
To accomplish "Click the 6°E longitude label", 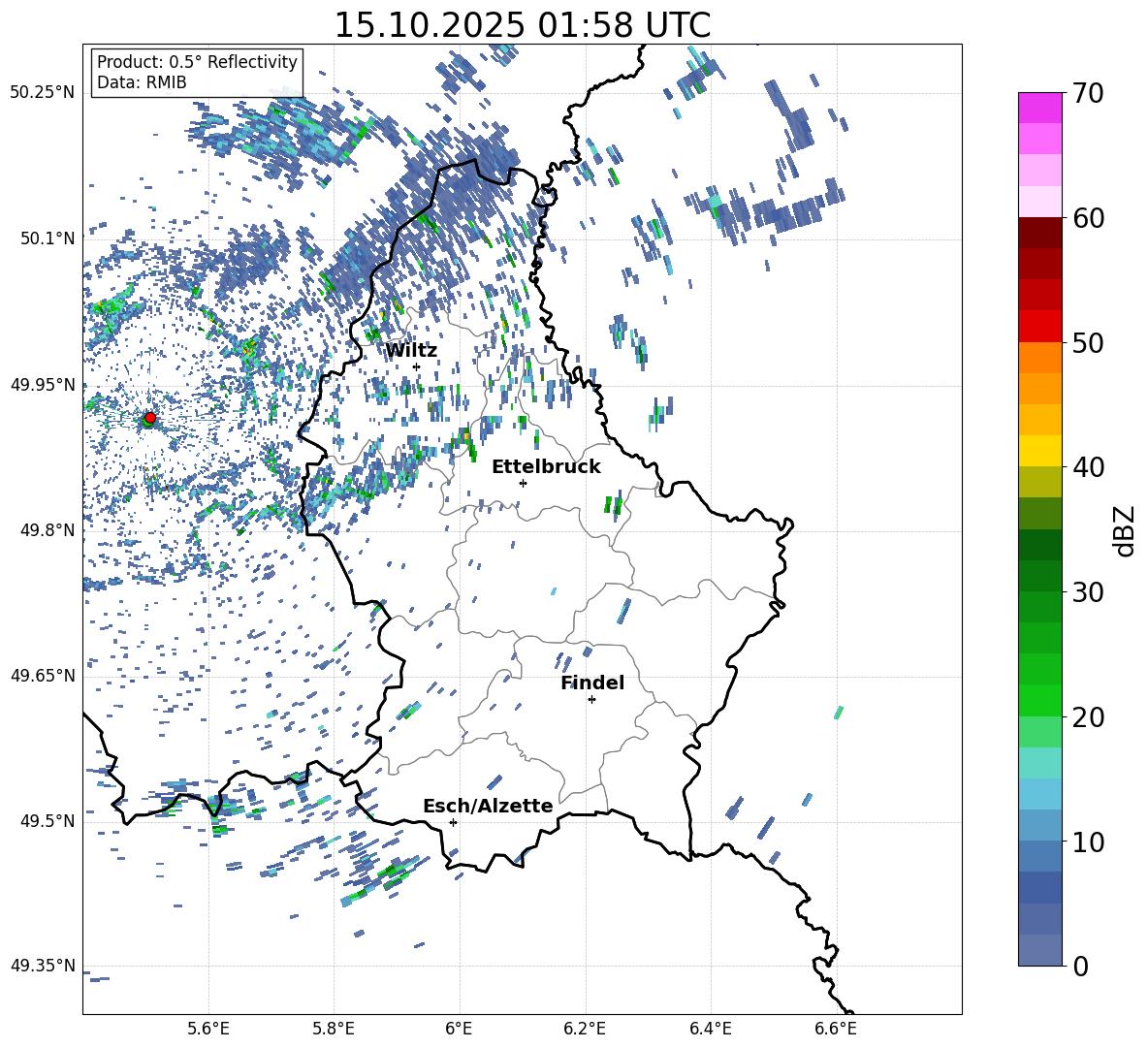I will pyautogui.click(x=459, y=1029).
